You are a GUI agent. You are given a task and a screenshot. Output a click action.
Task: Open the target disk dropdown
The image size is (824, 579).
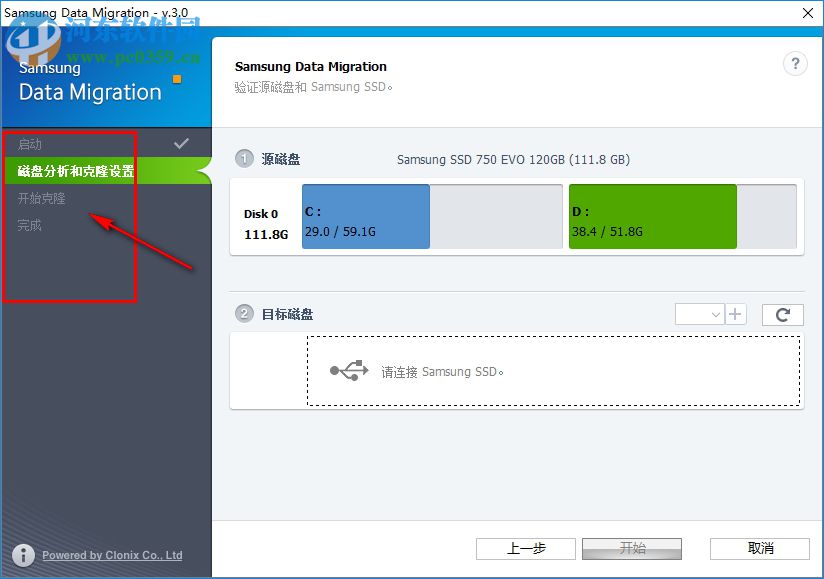699,313
